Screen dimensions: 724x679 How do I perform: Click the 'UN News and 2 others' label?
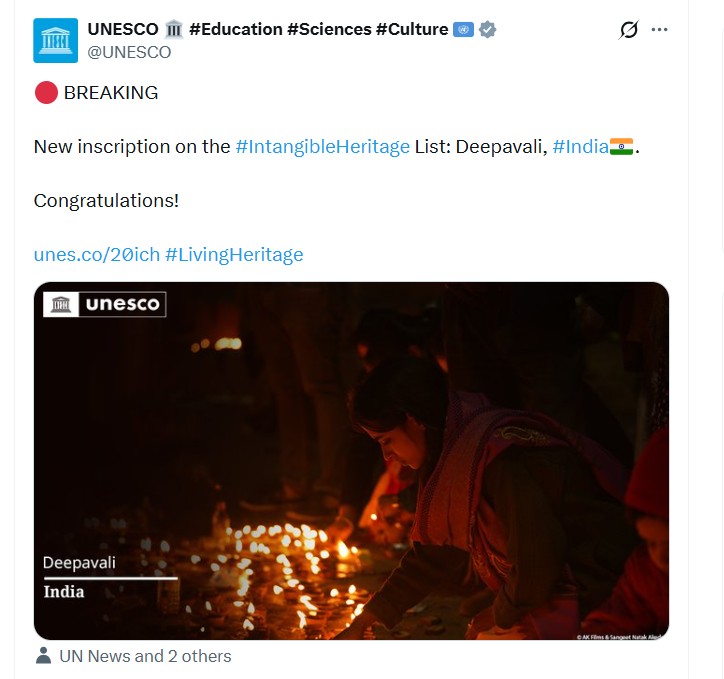(x=145, y=656)
